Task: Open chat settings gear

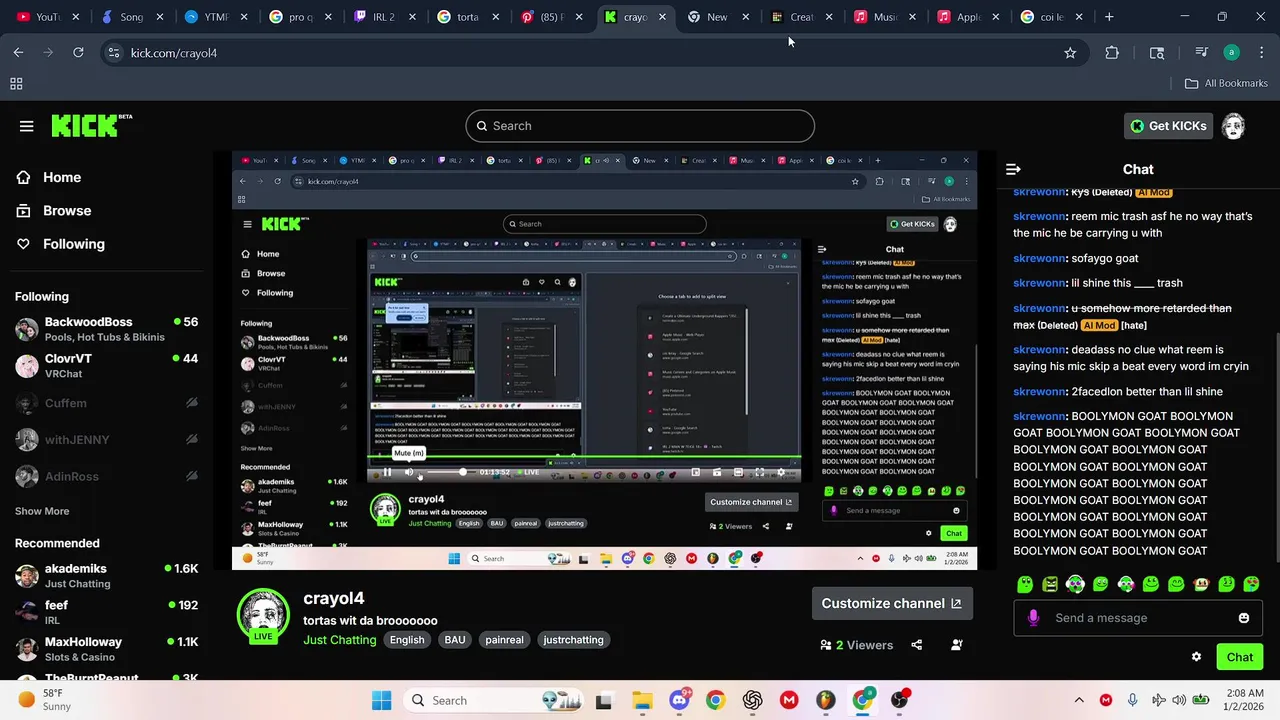Action: [1196, 657]
